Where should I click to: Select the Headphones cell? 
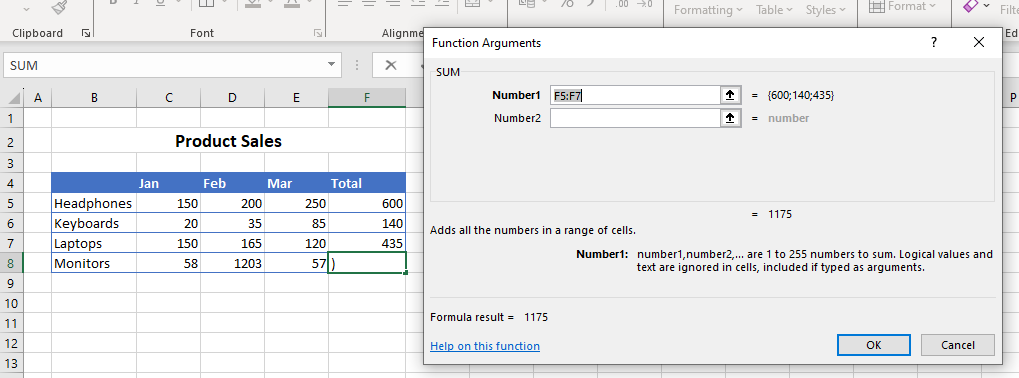point(94,203)
